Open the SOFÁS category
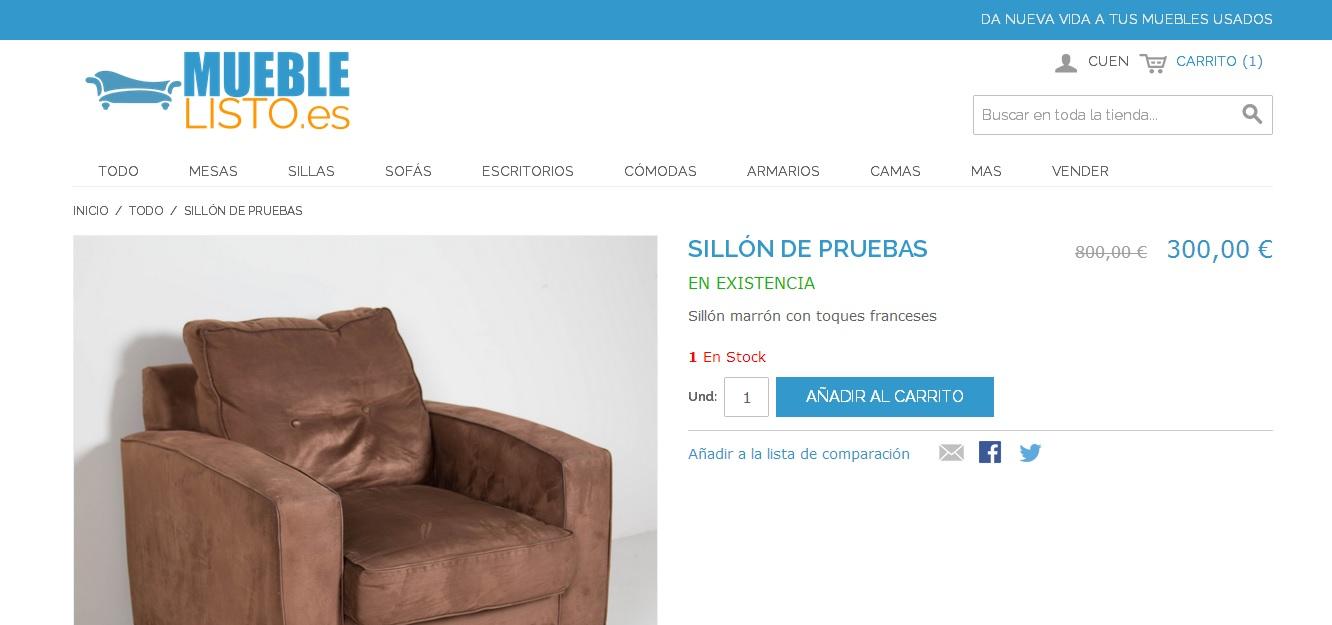The image size is (1332, 625). (x=408, y=171)
